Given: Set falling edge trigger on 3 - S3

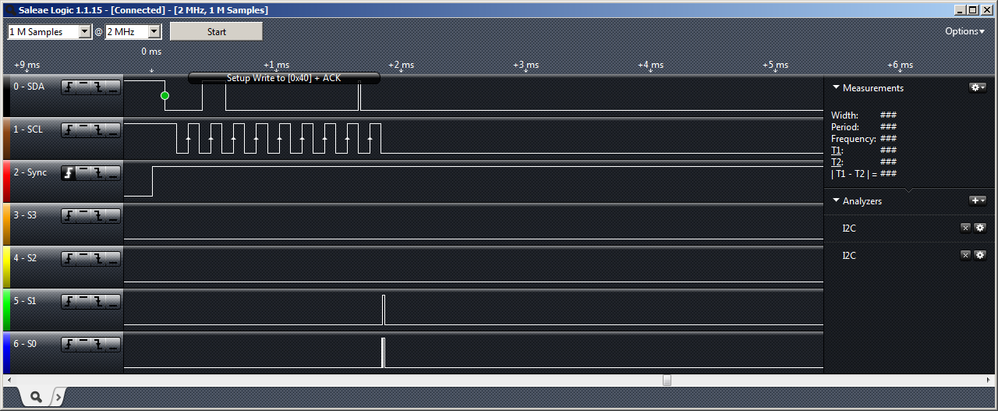Looking at the screenshot, I should click(x=98, y=216).
